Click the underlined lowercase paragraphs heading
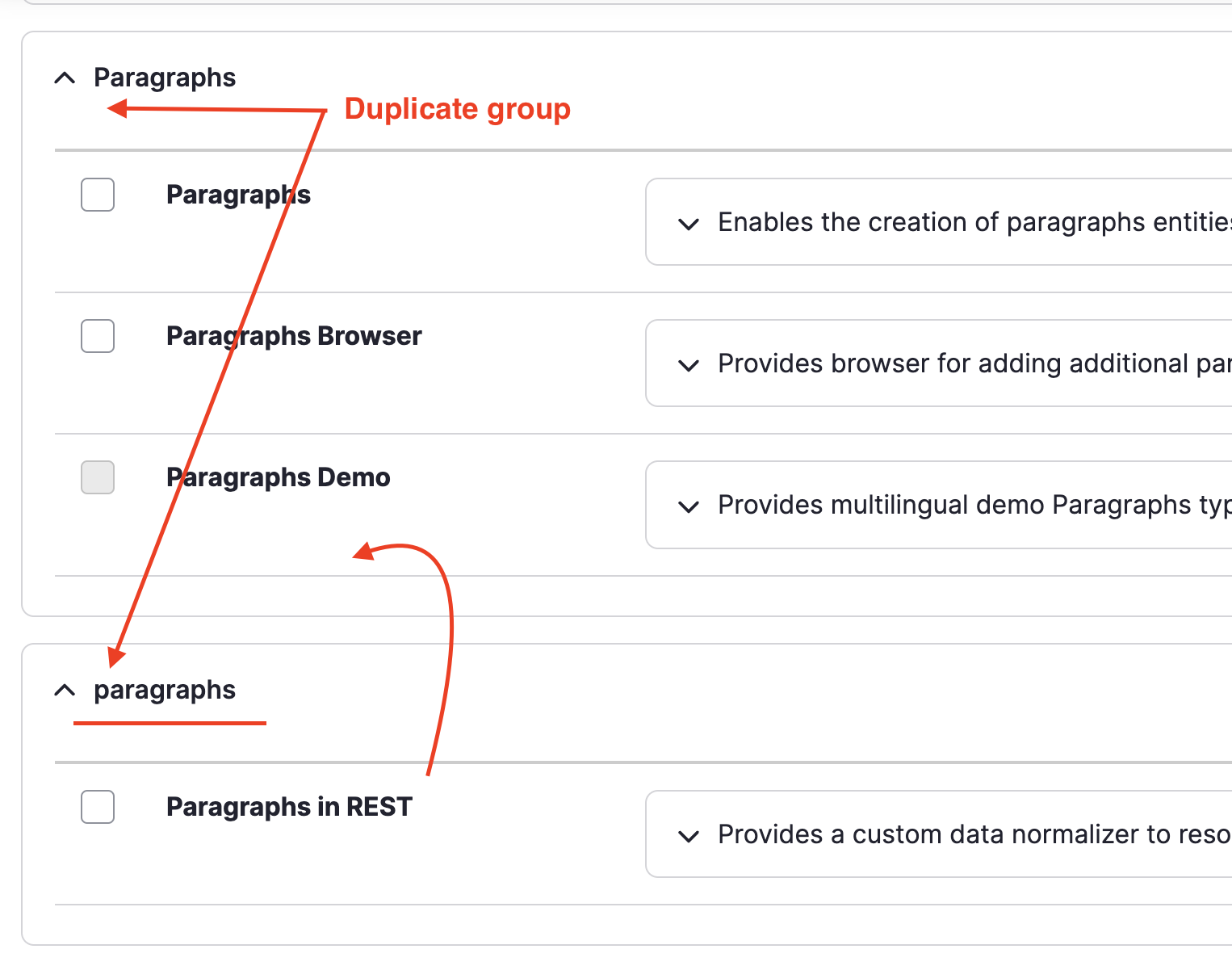Image resolution: width=1232 pixels, height=966 pixels. tap(165, 690)
